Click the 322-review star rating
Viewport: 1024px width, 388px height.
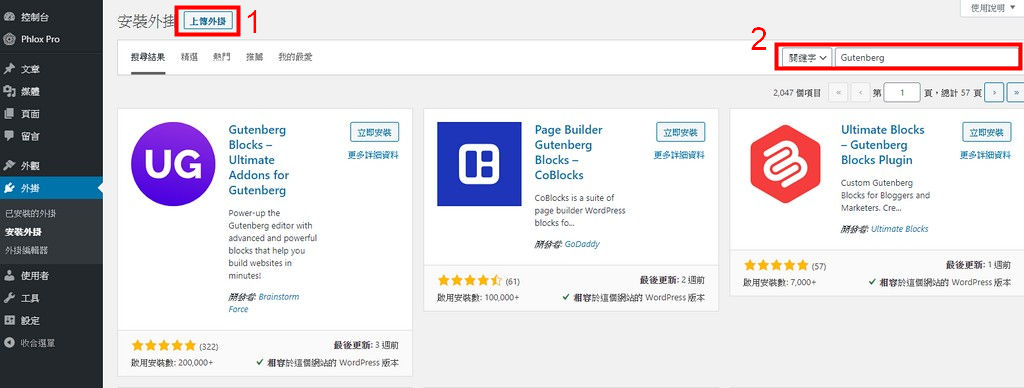pos(163,346)
